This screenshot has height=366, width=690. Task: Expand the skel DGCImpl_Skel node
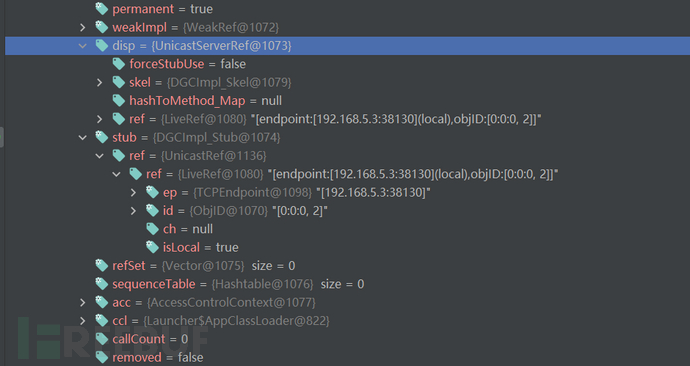tap(99, 82)
